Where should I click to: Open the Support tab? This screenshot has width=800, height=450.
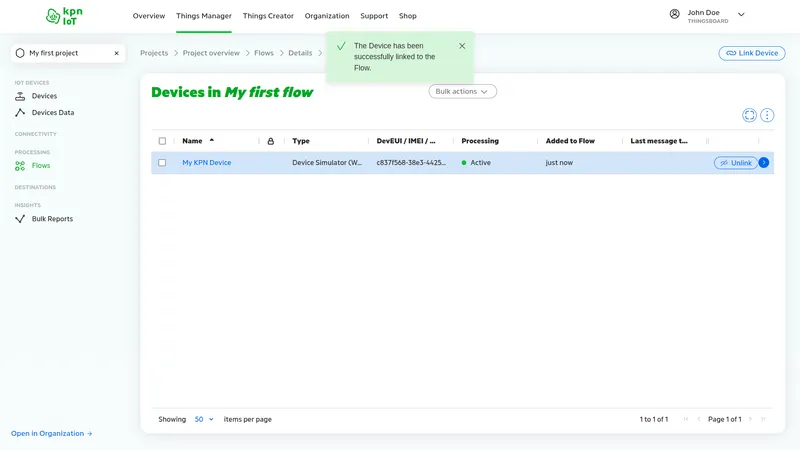coord(374,16)
